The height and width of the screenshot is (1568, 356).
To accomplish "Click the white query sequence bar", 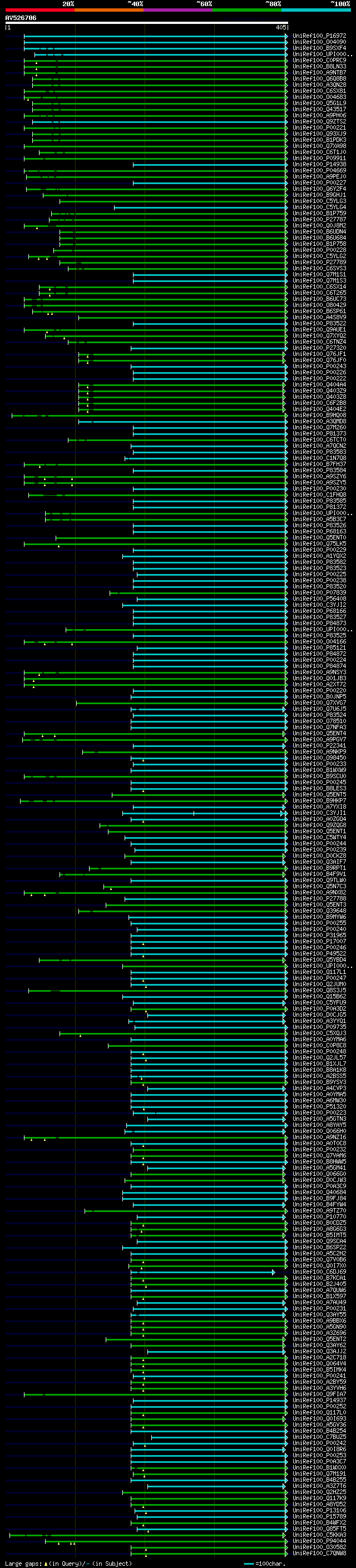I will click(147, 23).
